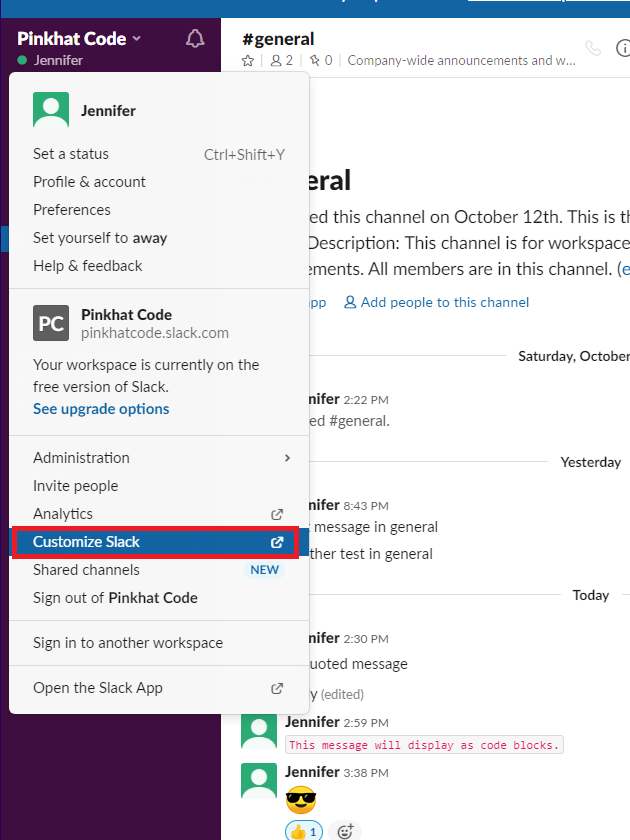This screenshot has width=630, height=840.
Task: Click the Pinkhat Code PC workspace icon
Action: coord(51,323)
